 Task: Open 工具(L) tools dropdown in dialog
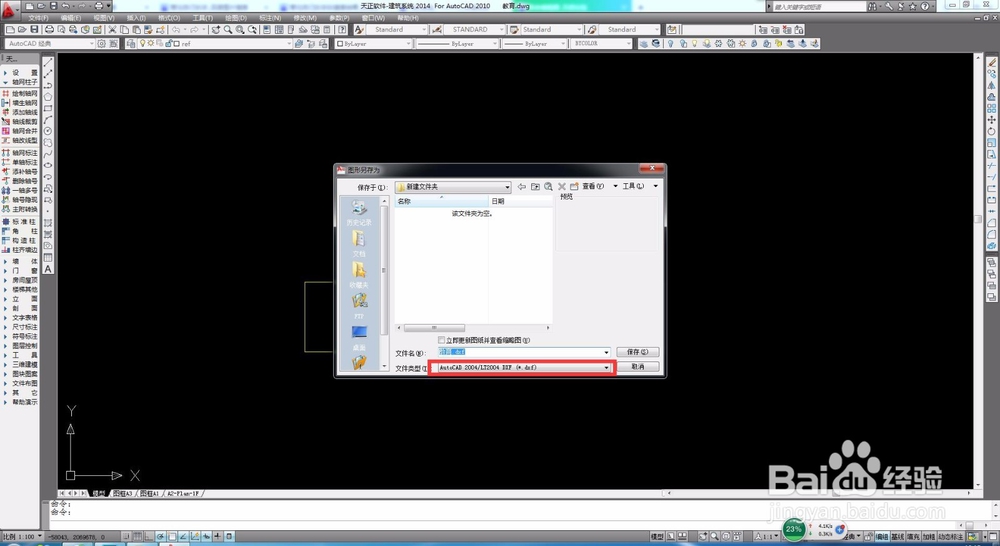[640, 186]
